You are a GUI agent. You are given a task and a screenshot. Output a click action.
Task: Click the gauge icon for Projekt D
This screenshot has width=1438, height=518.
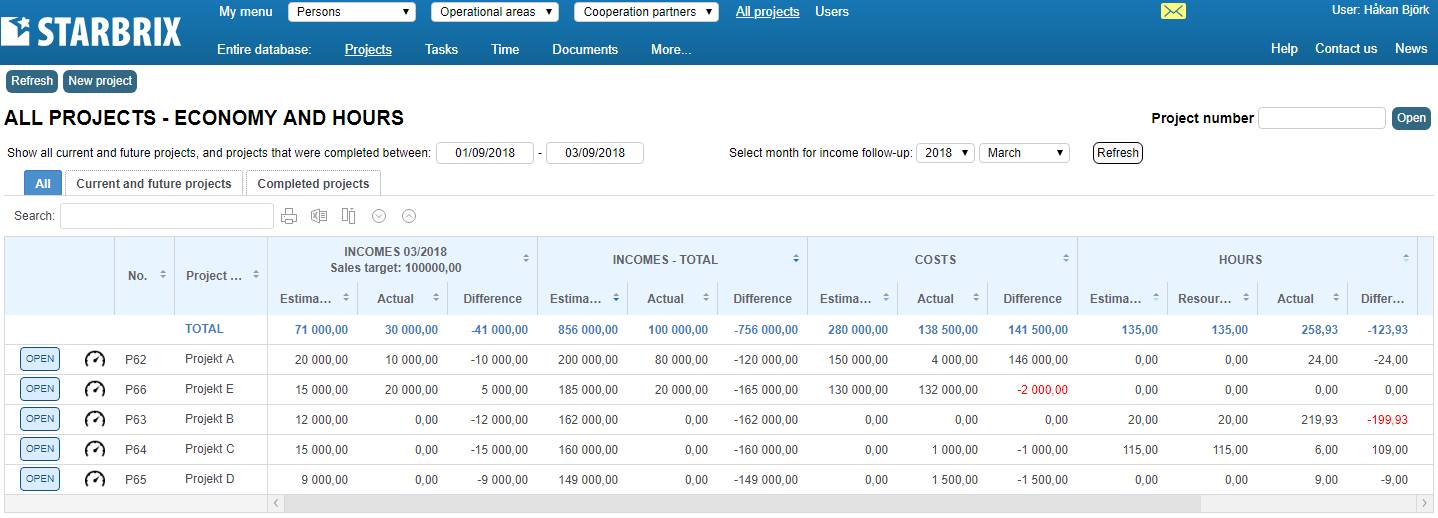[x=95, y=479]
